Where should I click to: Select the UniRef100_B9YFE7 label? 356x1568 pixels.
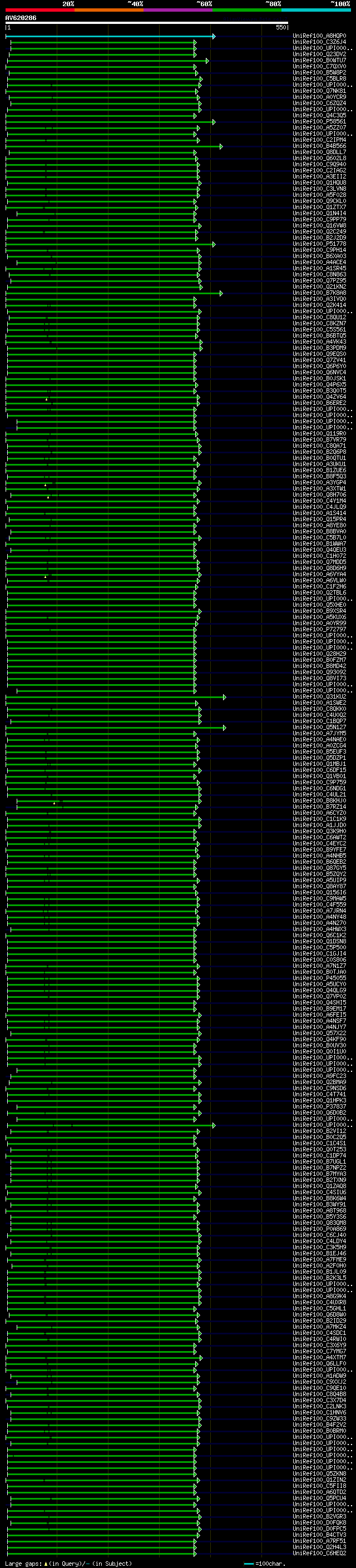[x=319, y=850]
